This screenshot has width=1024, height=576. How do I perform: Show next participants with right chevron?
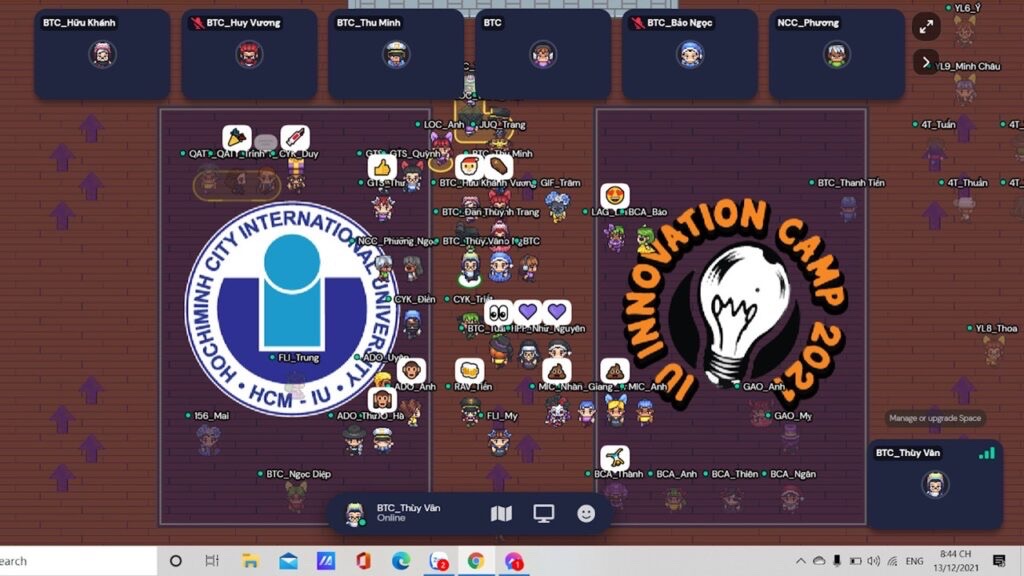click(x=926, y=62)
